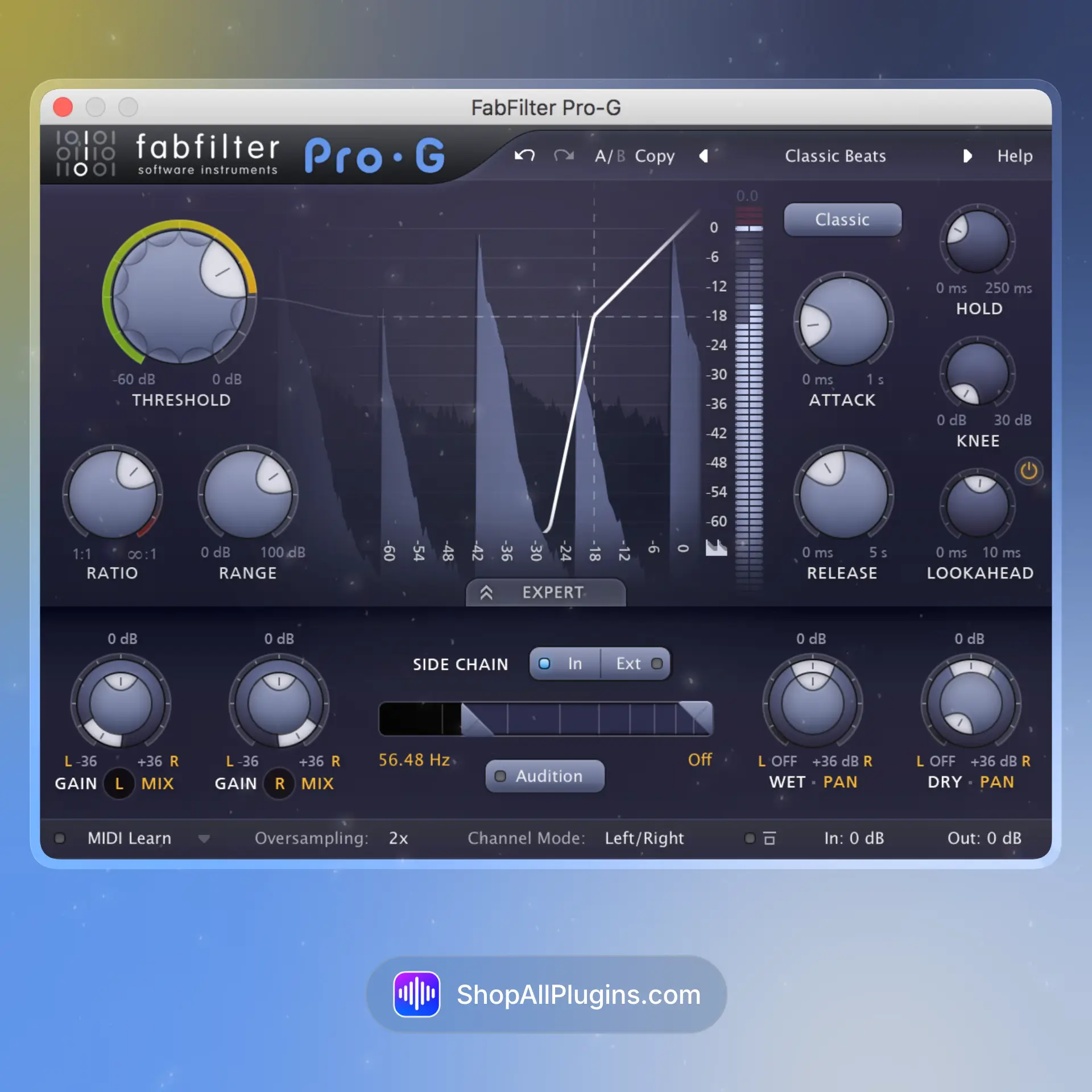Expand the EXPERT panel
This screenshot has height=1092, width=1092.
click(x=545, y=593)
